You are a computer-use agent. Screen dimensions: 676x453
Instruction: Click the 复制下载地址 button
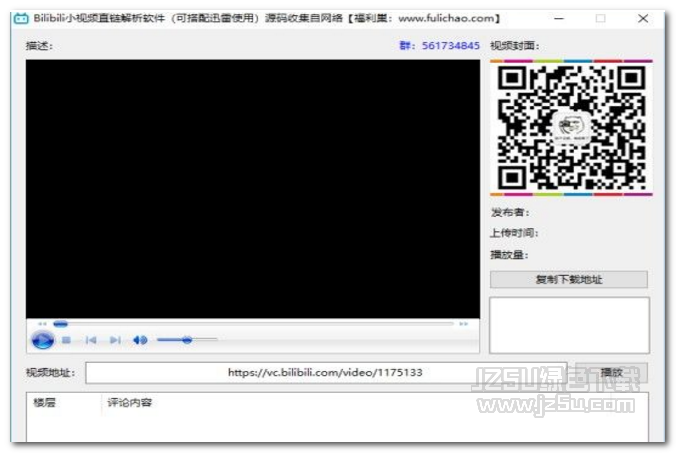[x=569, y=279]
